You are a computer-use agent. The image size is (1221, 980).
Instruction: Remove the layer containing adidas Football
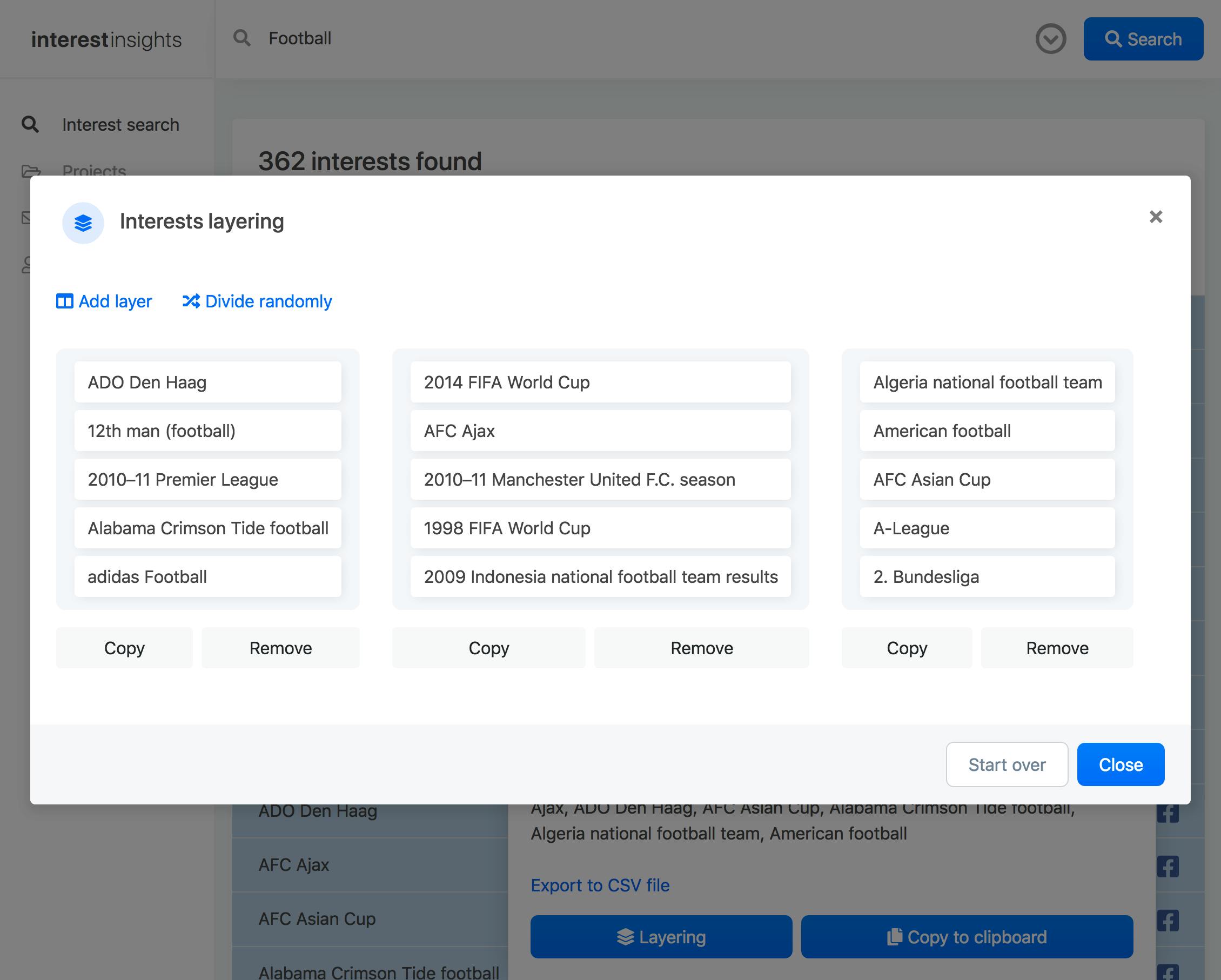280,648
